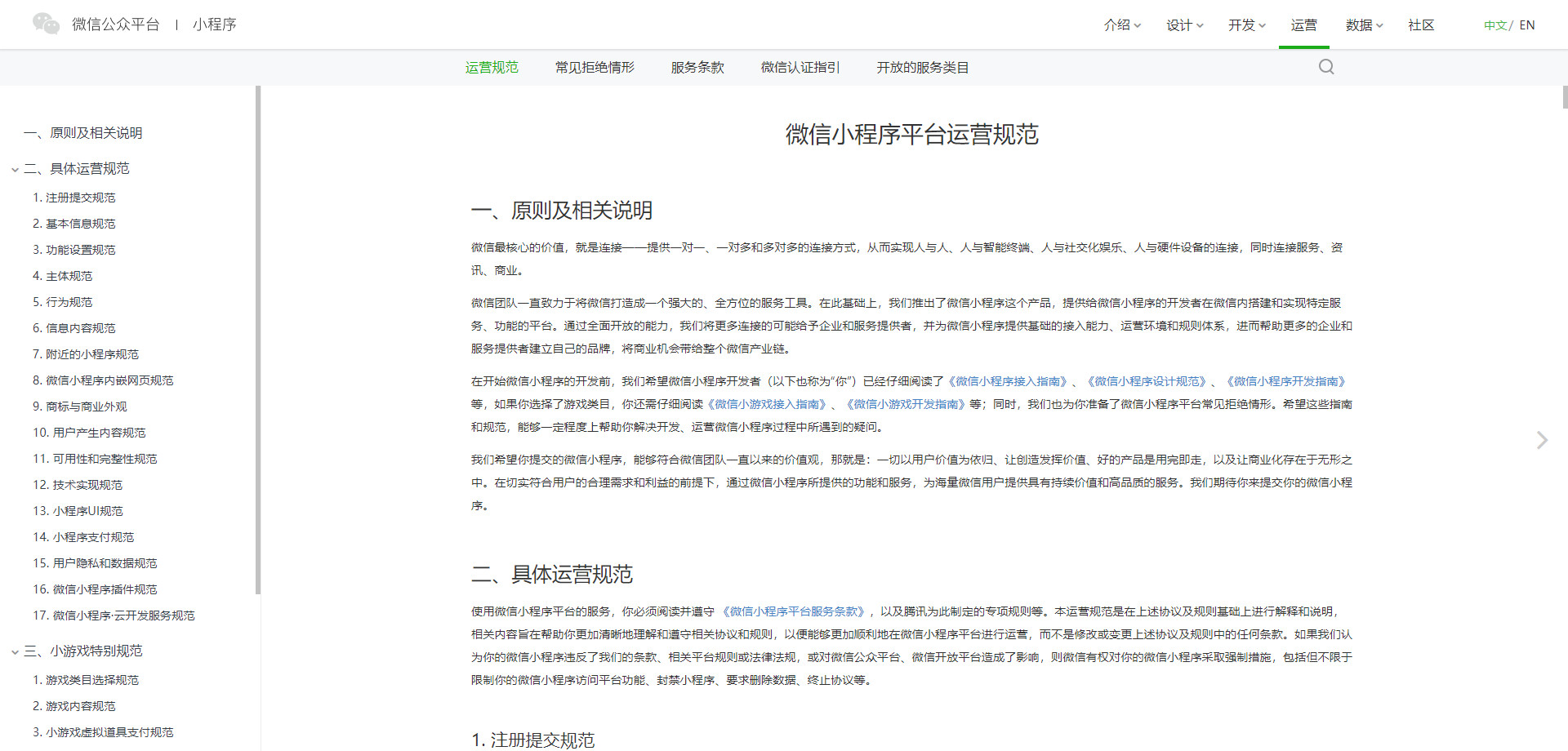Select 中文 language option
Image resolution: width=1568 pixels, height=751 pixels.
coord(1495,25)
